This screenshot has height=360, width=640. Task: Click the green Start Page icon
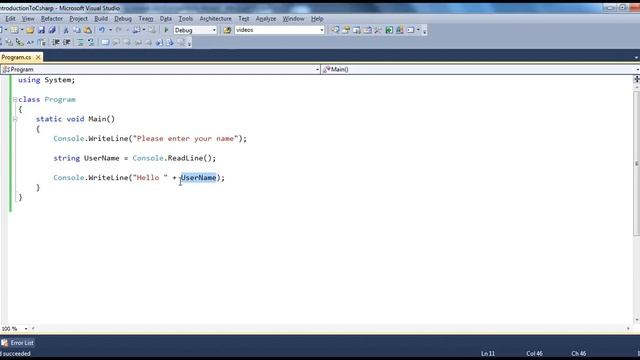pos(389,30)
